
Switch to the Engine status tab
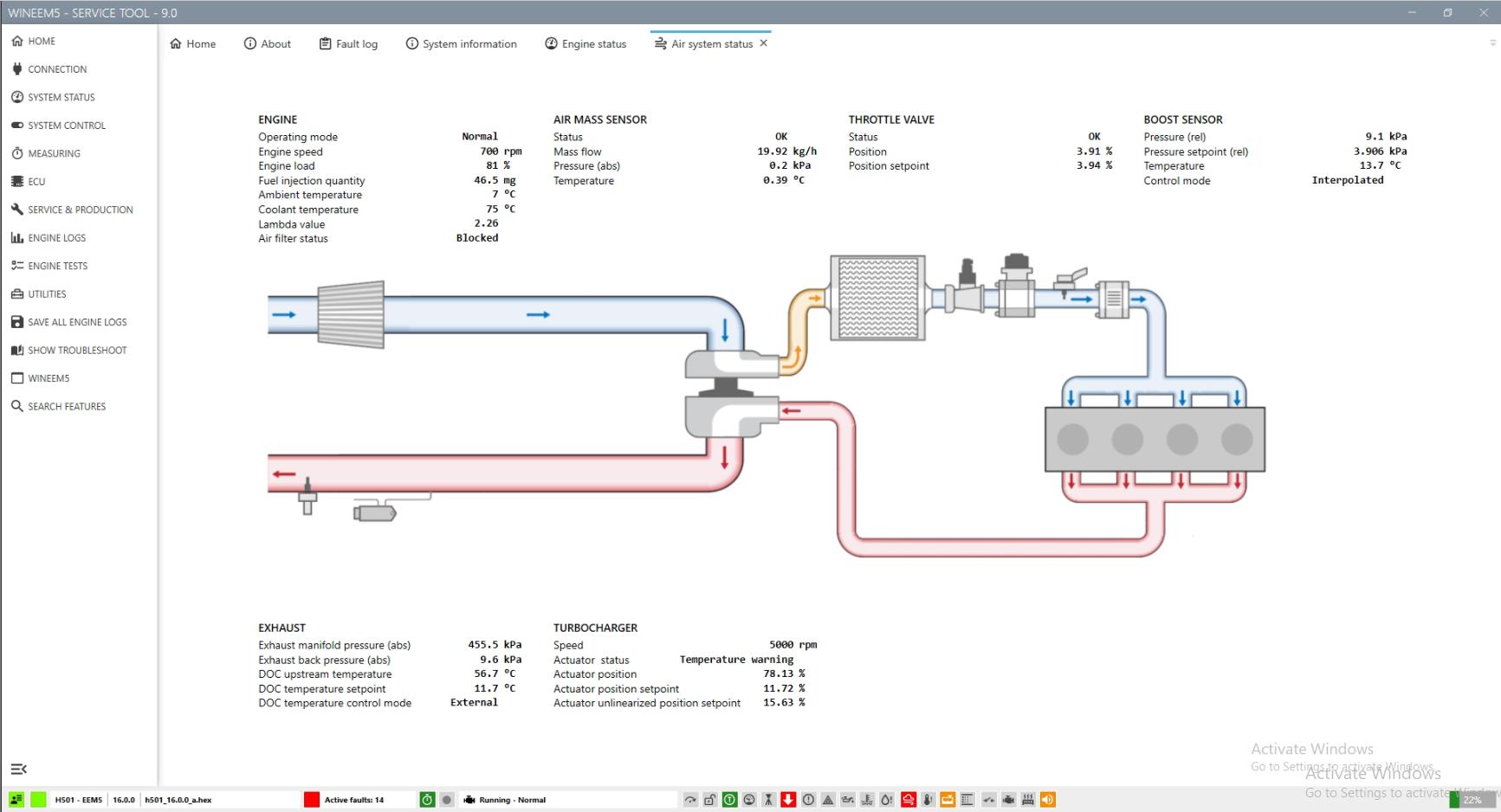click(586, 44)
